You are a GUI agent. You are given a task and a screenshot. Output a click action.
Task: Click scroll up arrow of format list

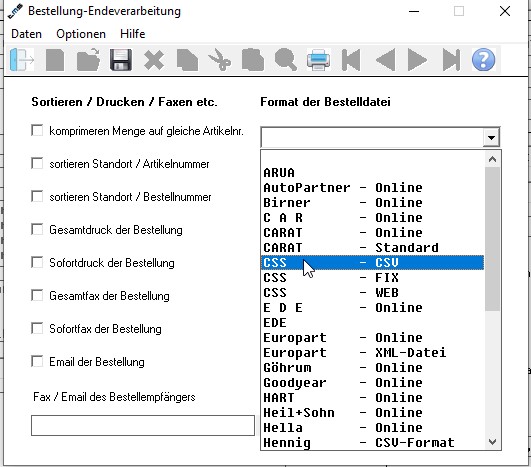click(x=492, y=159)
